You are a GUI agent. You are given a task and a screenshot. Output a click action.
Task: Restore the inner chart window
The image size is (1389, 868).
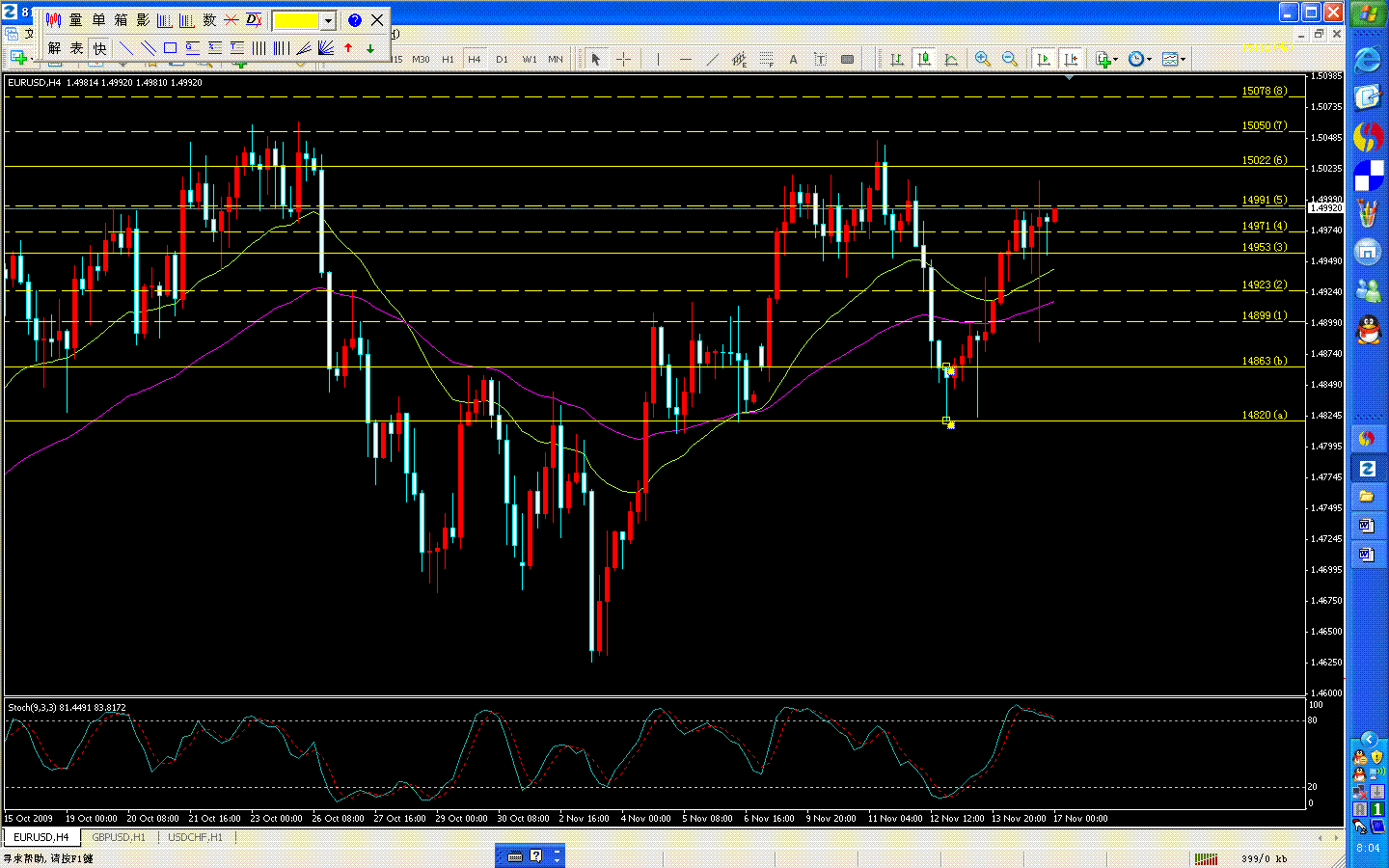[x=1319, y=34]
